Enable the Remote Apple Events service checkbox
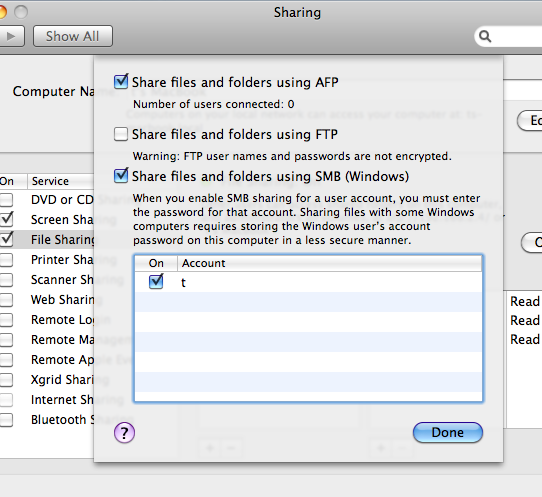The image size is (542, 497). click(7, 360)
